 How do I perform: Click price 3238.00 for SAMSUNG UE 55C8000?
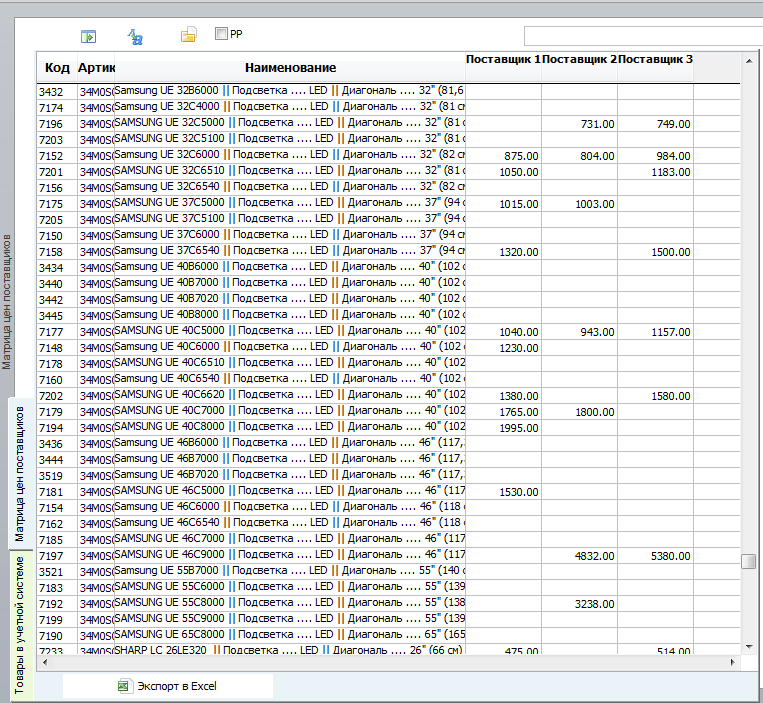click(595, 604)
